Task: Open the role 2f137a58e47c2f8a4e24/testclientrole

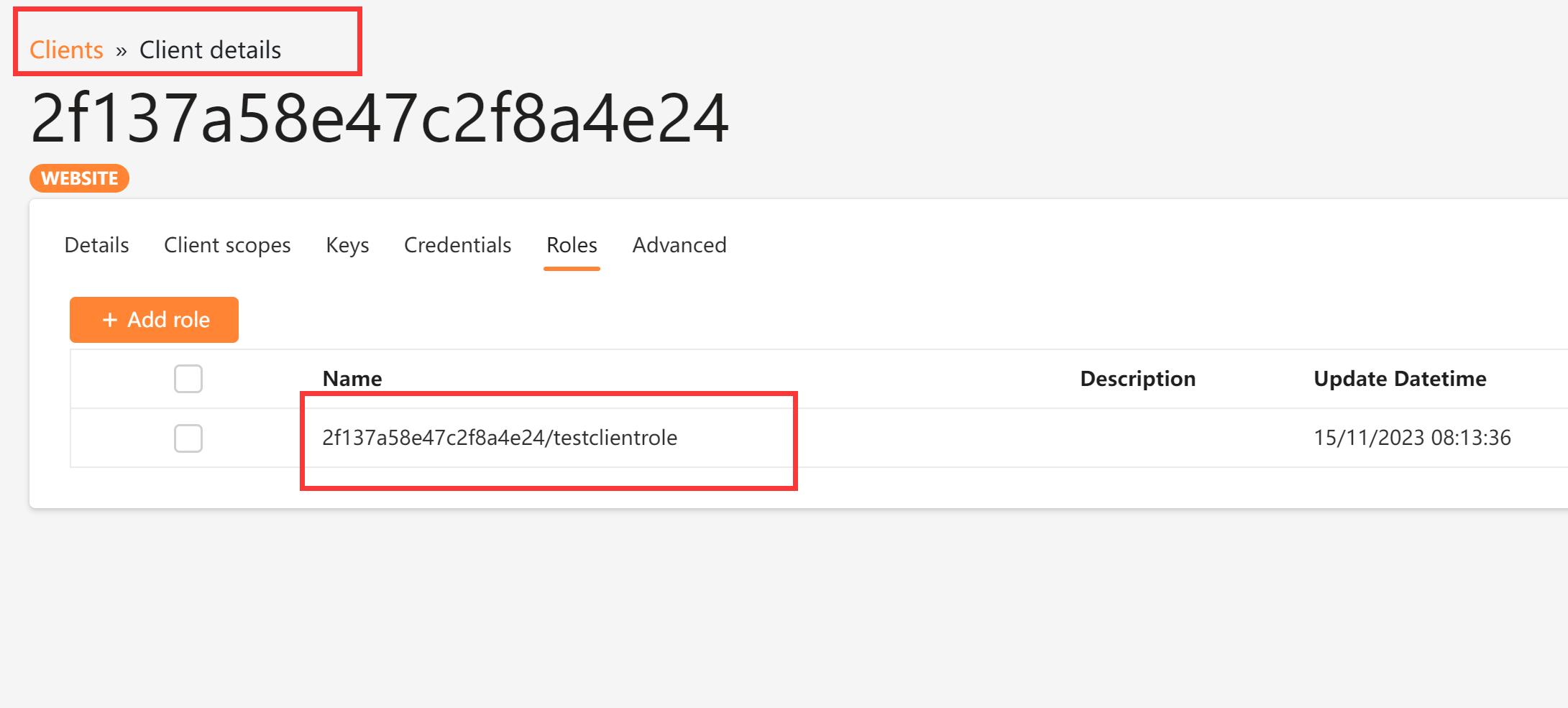Action: click(499, 437)
